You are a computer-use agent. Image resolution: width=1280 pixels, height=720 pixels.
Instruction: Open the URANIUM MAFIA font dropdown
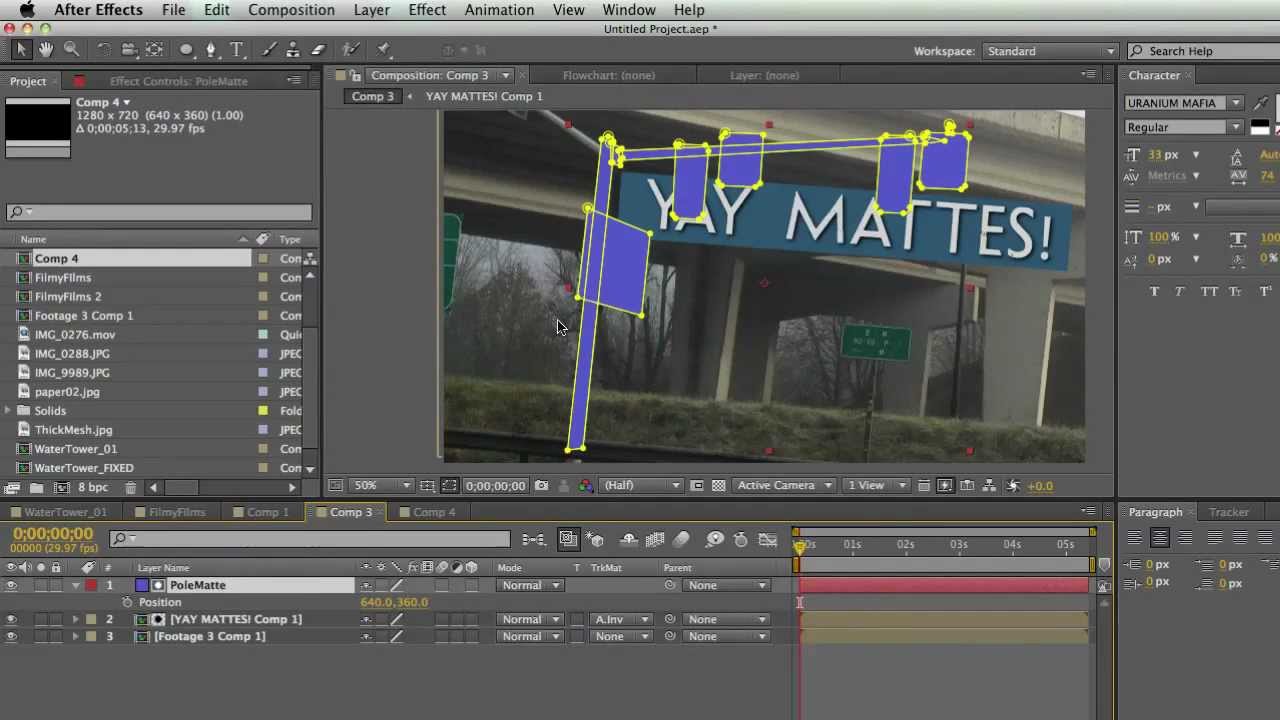point(1184,103)
